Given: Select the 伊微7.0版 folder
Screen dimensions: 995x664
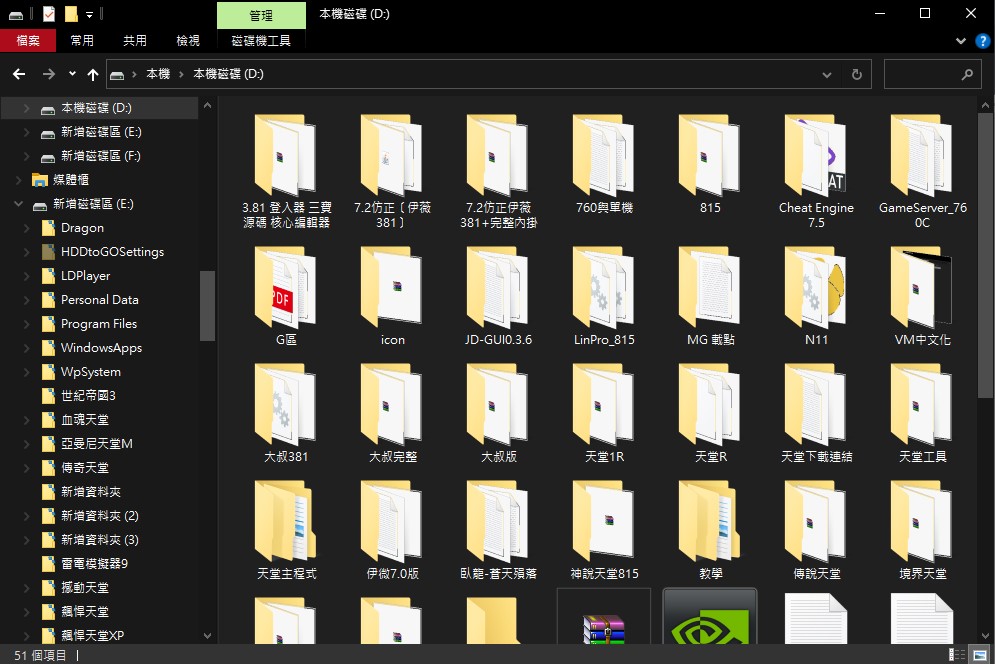Looking at the screenshot, I should (392, 530).
